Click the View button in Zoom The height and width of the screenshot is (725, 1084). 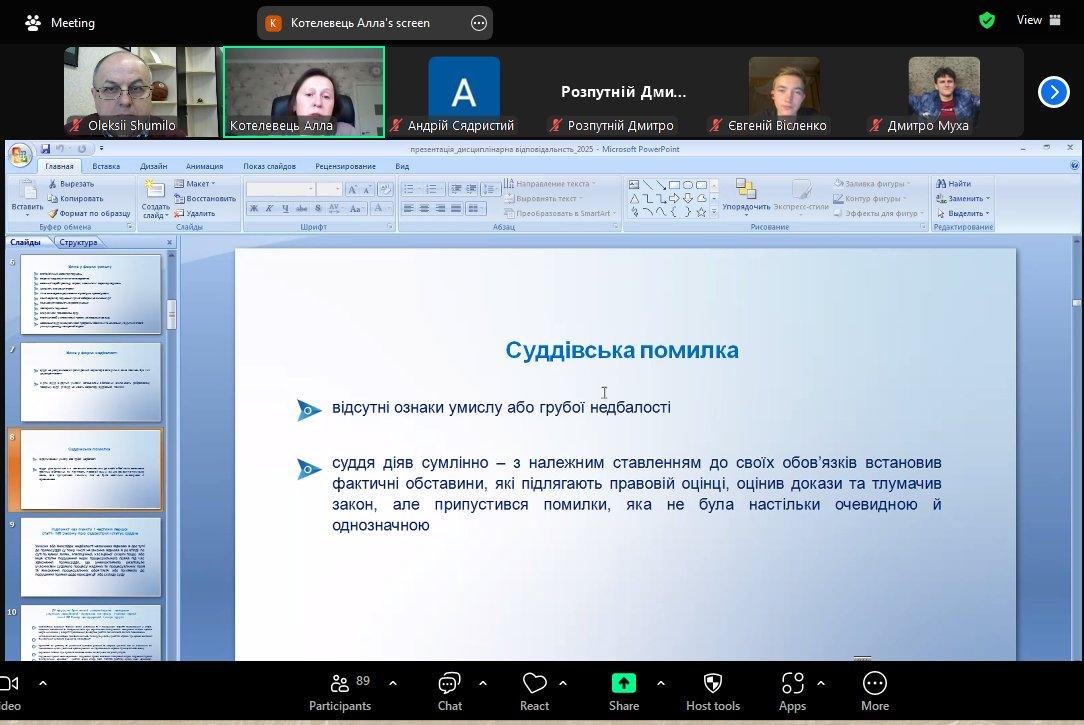(1038, 20)
